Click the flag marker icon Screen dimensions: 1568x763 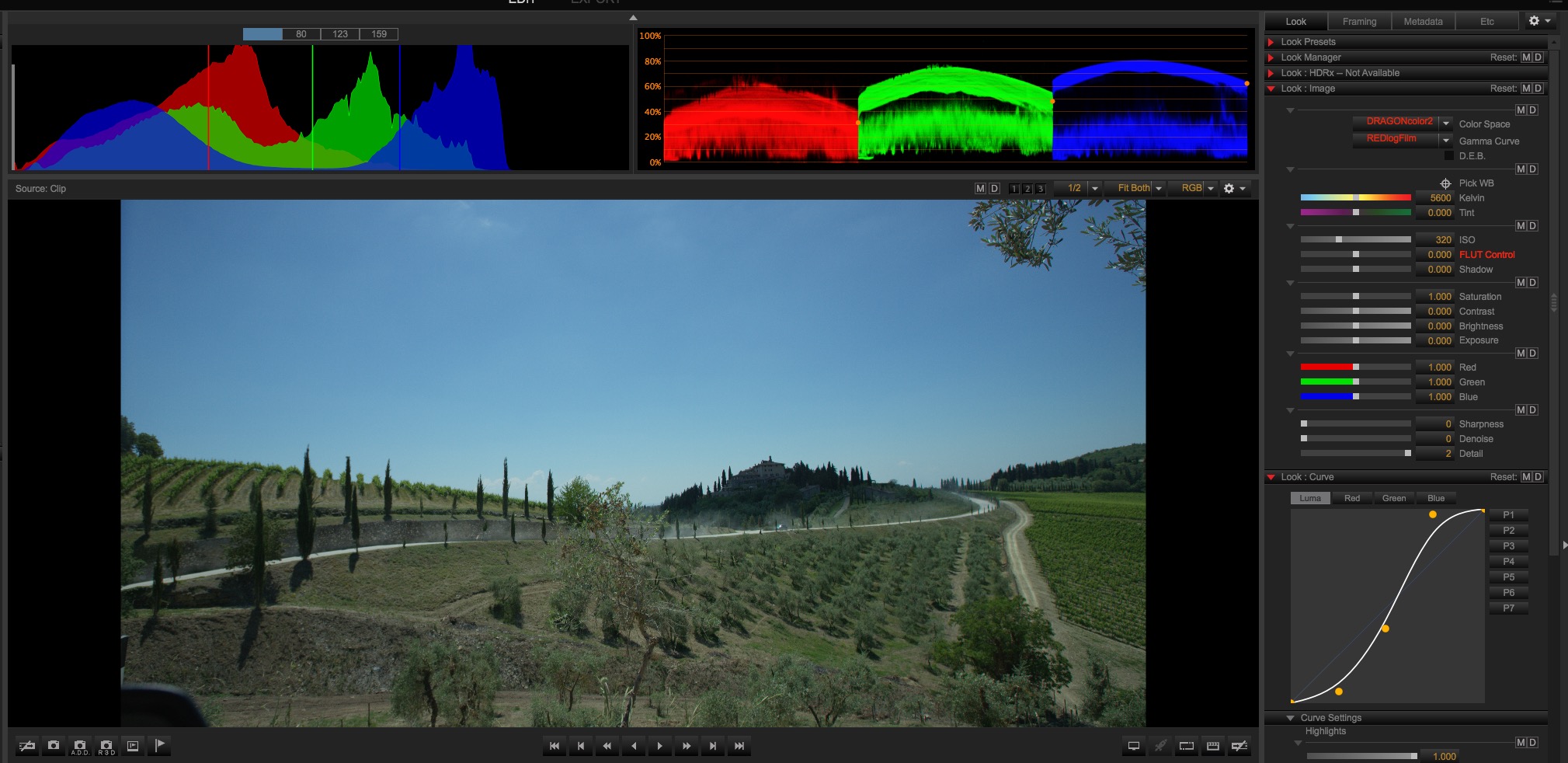coord(160,746)
